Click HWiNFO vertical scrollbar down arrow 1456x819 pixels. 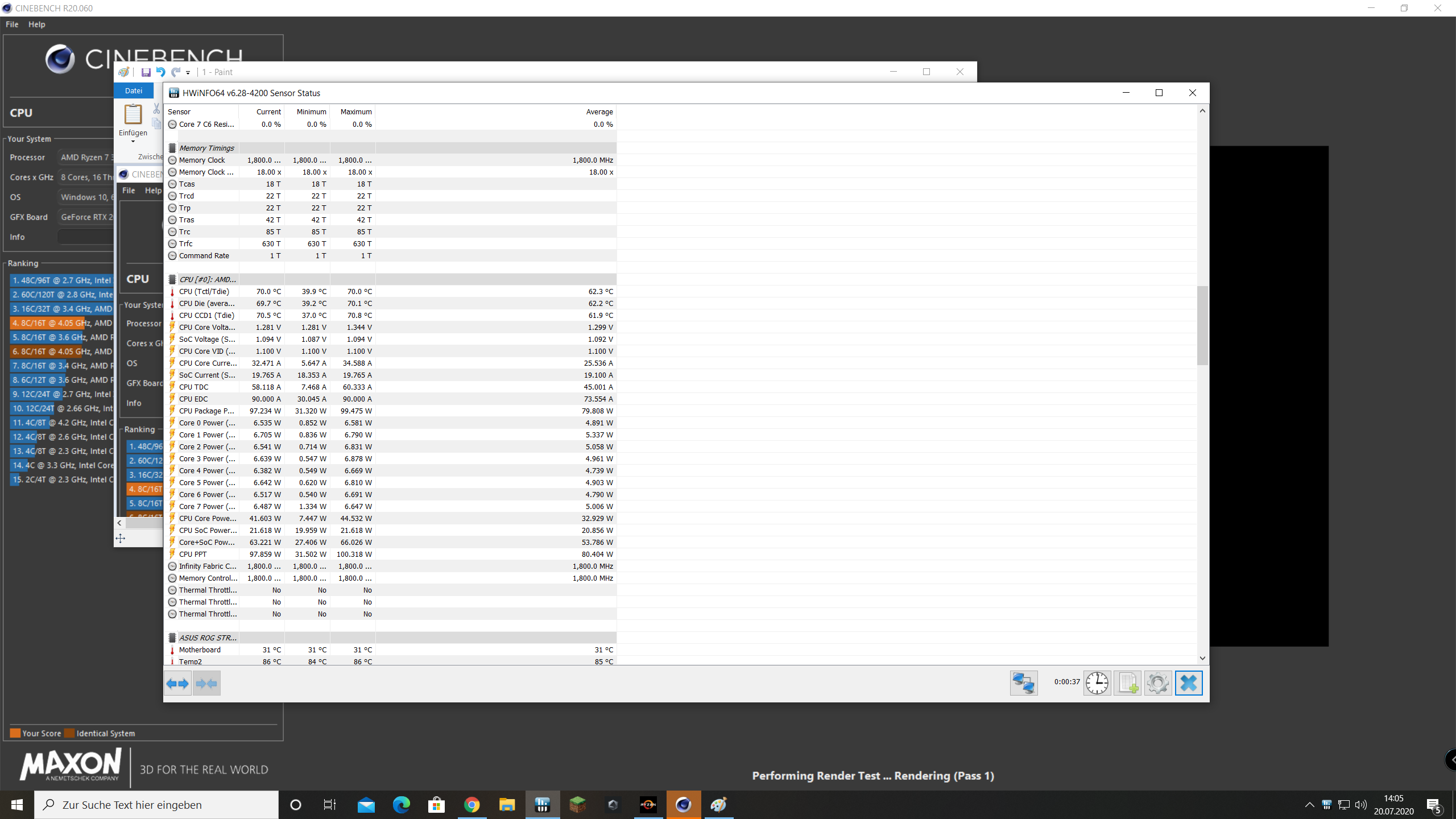tap(1202, 658)
